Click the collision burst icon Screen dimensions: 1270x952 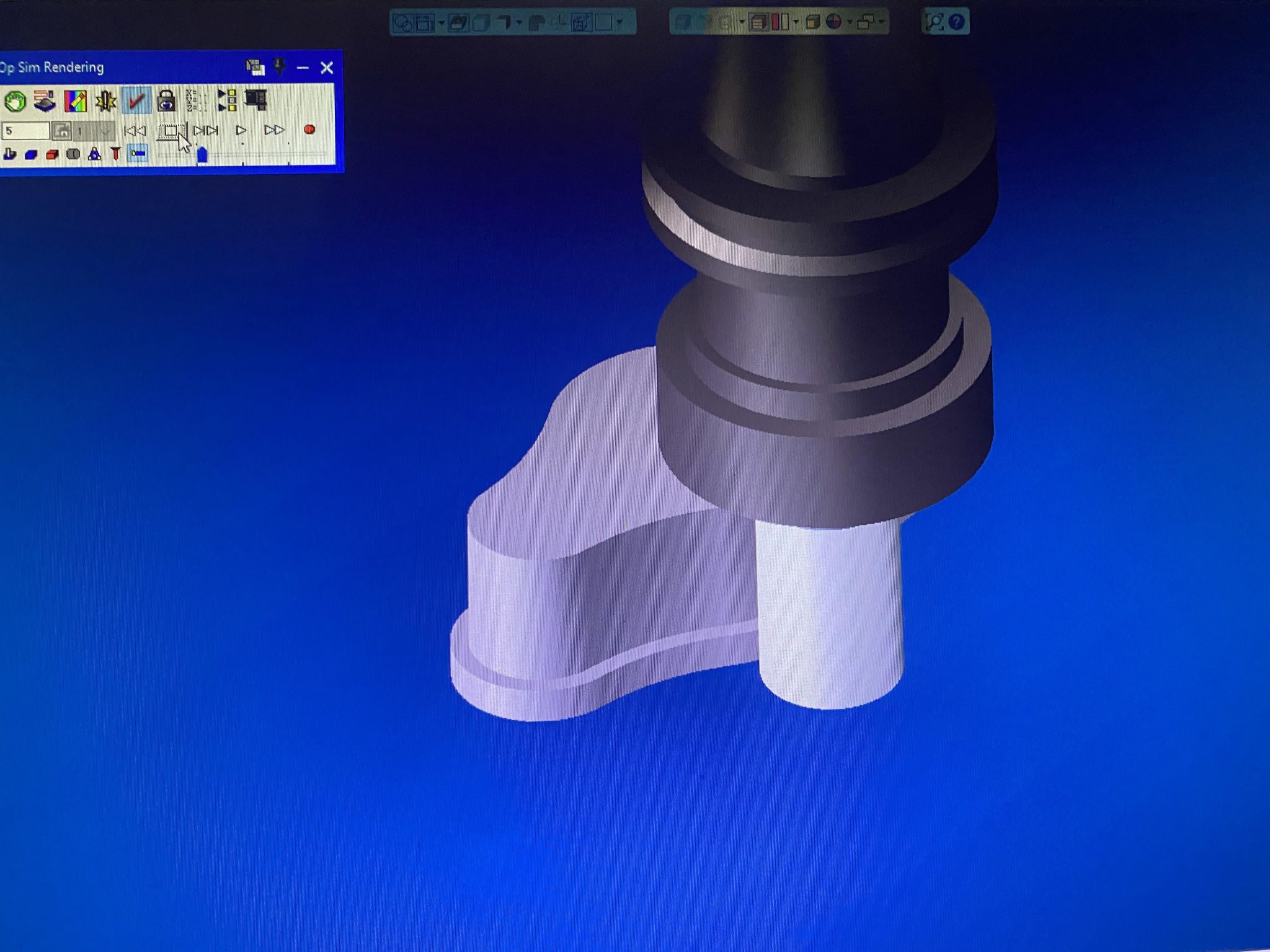pos(105,101)
